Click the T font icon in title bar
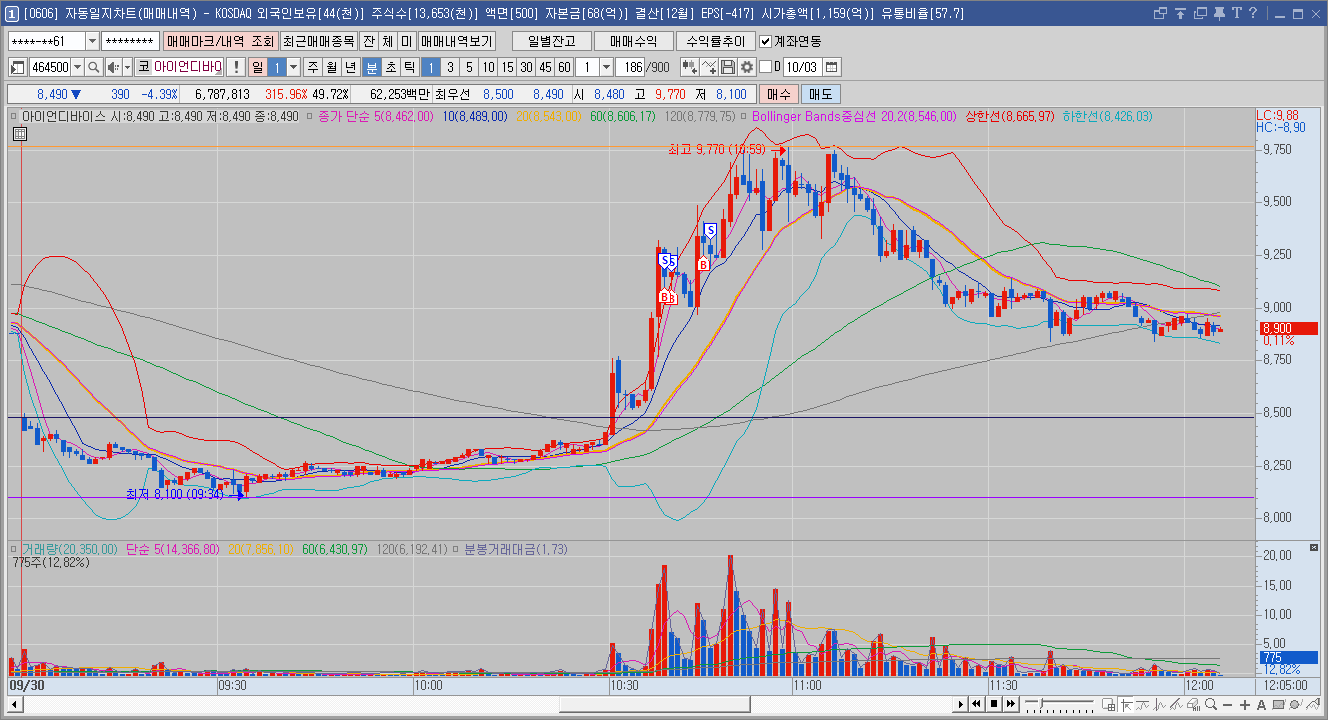1328x720 pixels. [1237, 13]
